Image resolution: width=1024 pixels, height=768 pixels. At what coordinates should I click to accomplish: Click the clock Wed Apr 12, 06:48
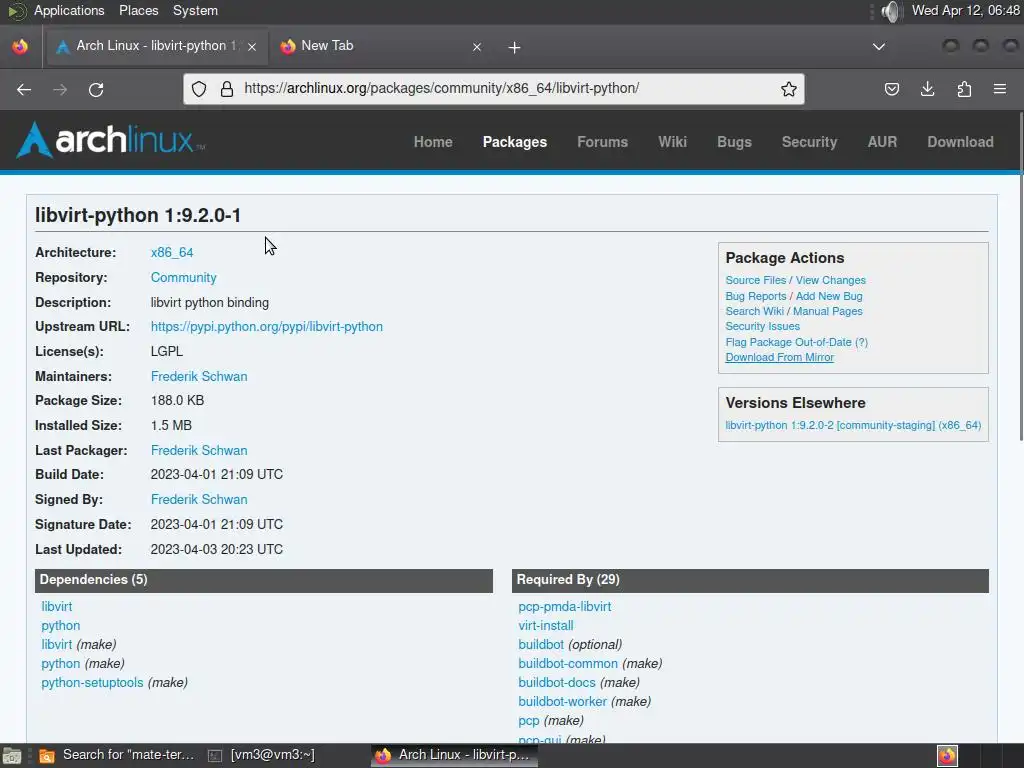(965, 10)
